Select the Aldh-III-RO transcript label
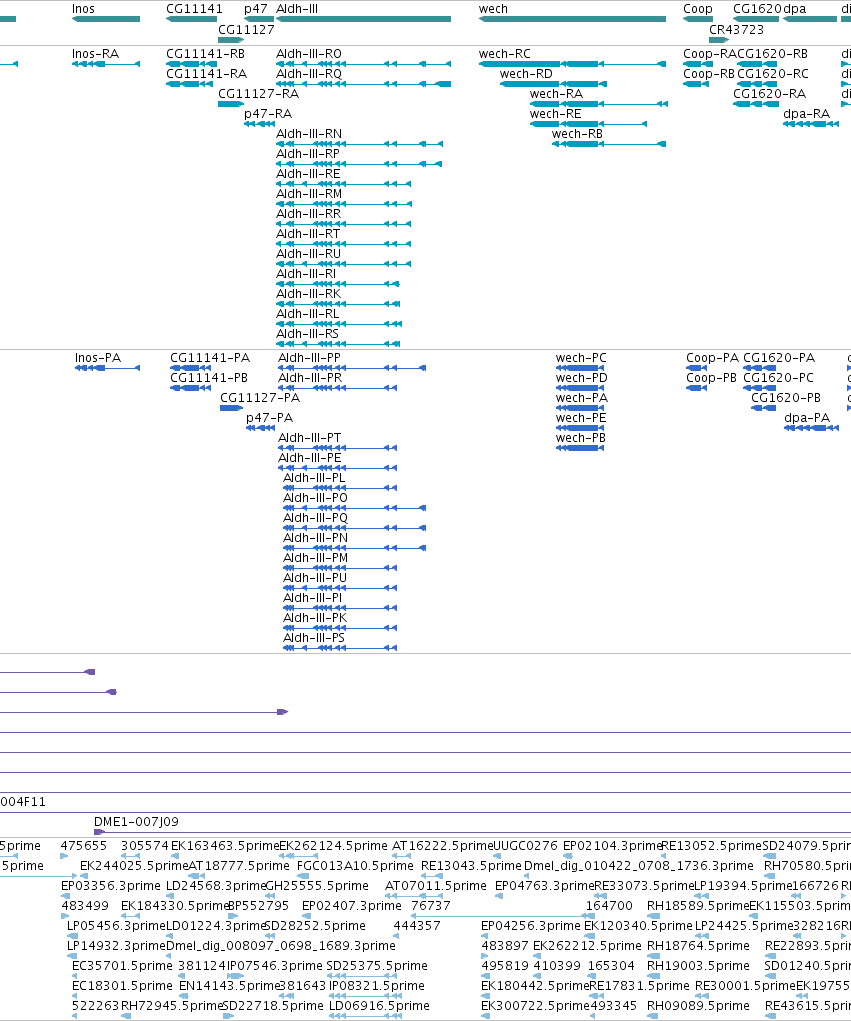Image resolution: width=851 pixels, height=1021 pixels. [x=309, y=53]
